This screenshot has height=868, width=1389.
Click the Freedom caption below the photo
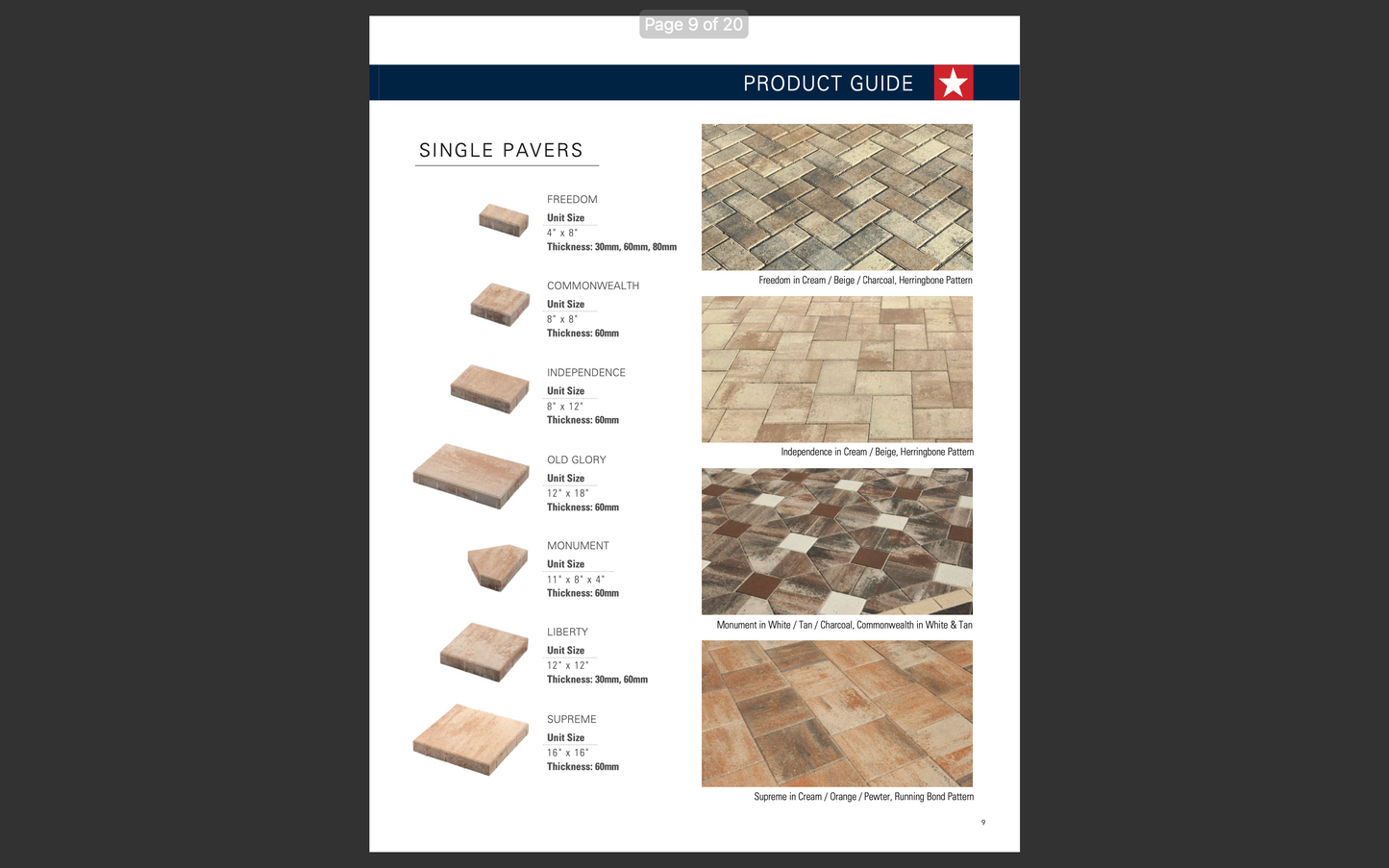[x=864, y=280]
